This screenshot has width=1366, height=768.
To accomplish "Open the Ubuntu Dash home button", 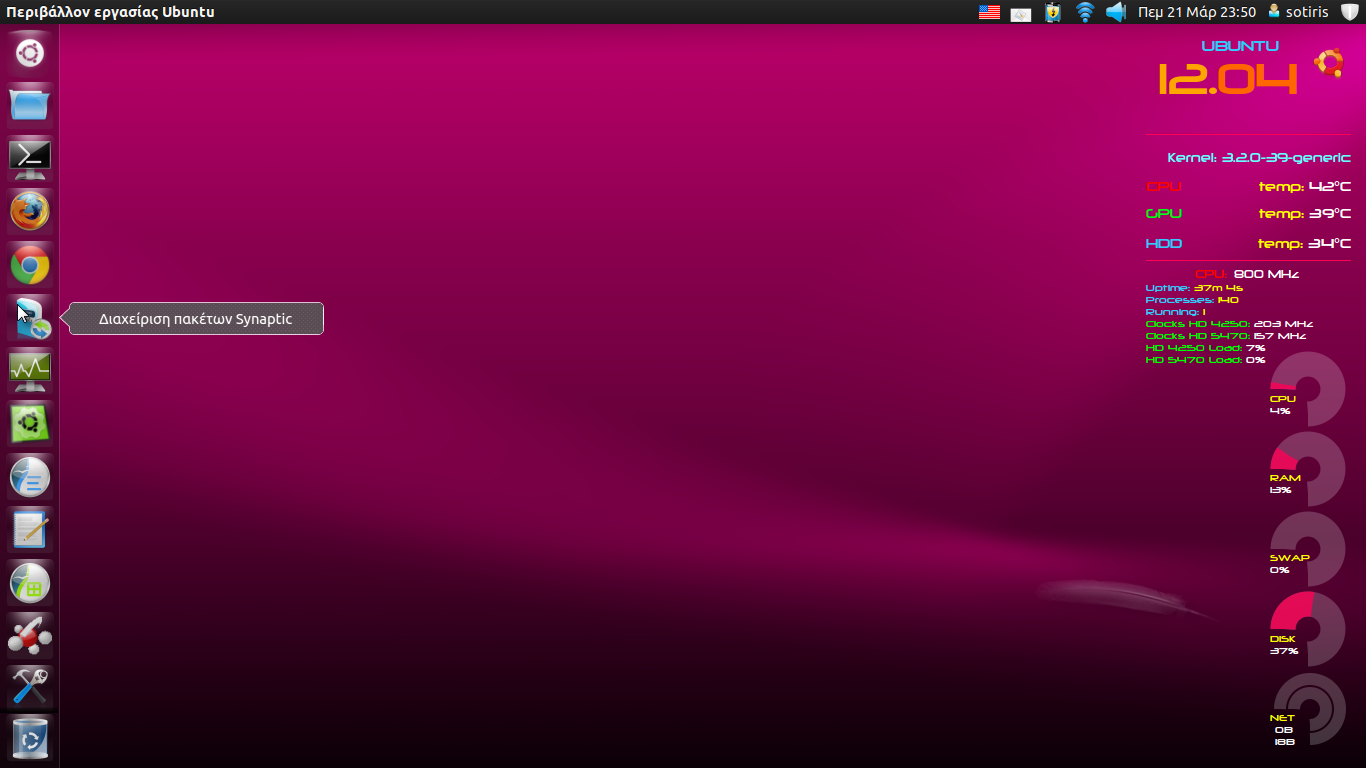I will coord(30,52).
